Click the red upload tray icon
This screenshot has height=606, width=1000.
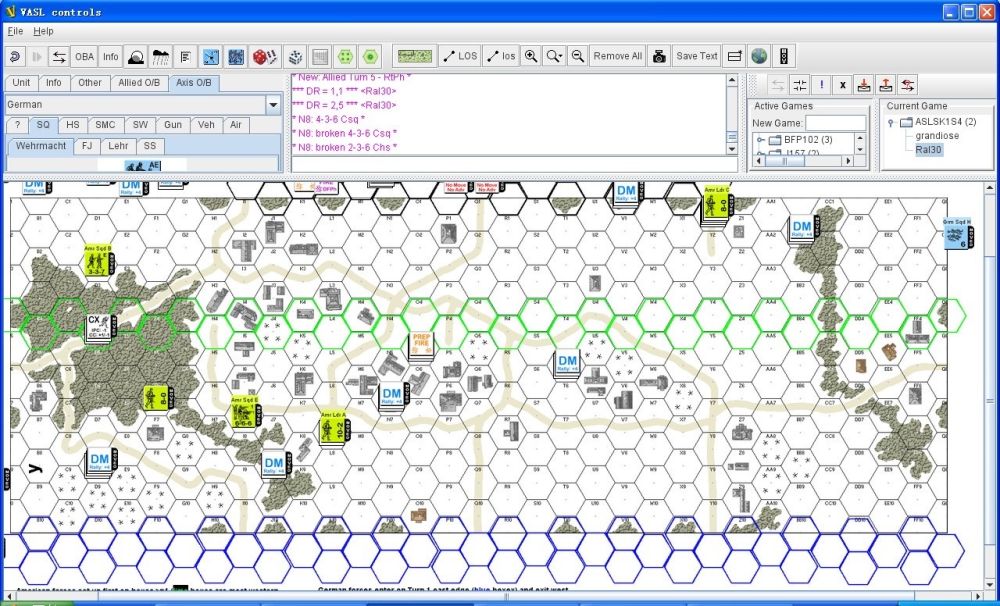point(886,85)
